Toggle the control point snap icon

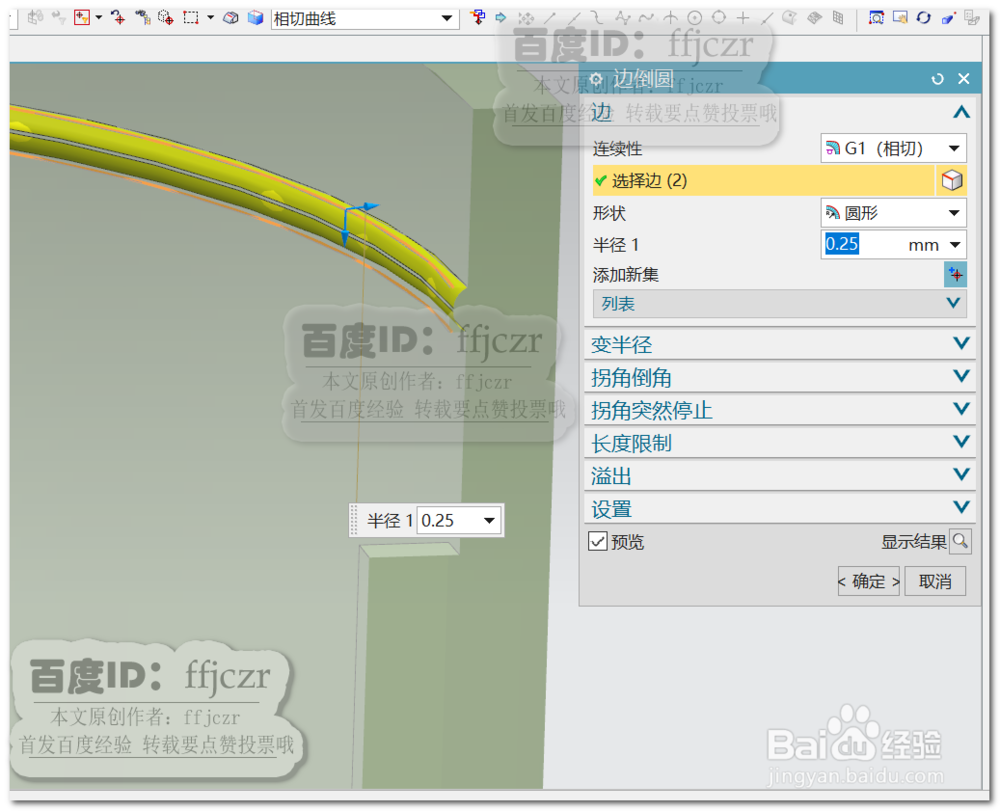coord(622,17)
